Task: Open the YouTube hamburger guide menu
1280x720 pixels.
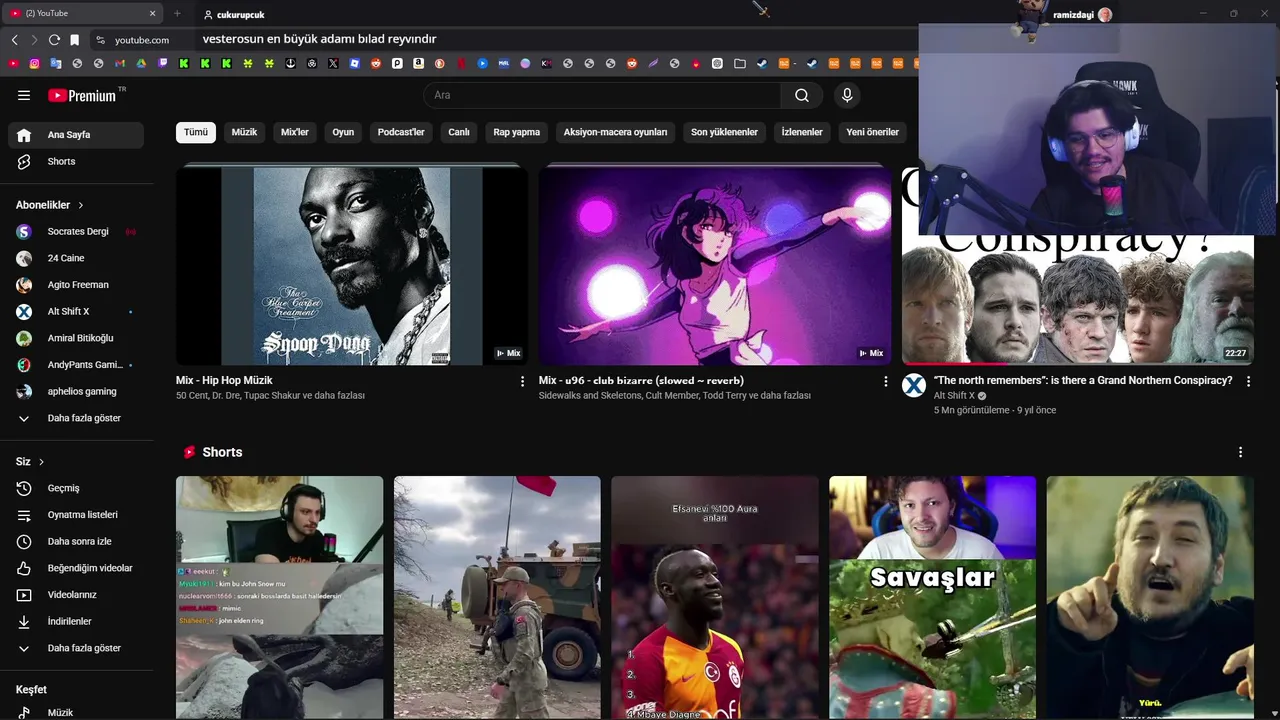Action: (x=24, y=95)
